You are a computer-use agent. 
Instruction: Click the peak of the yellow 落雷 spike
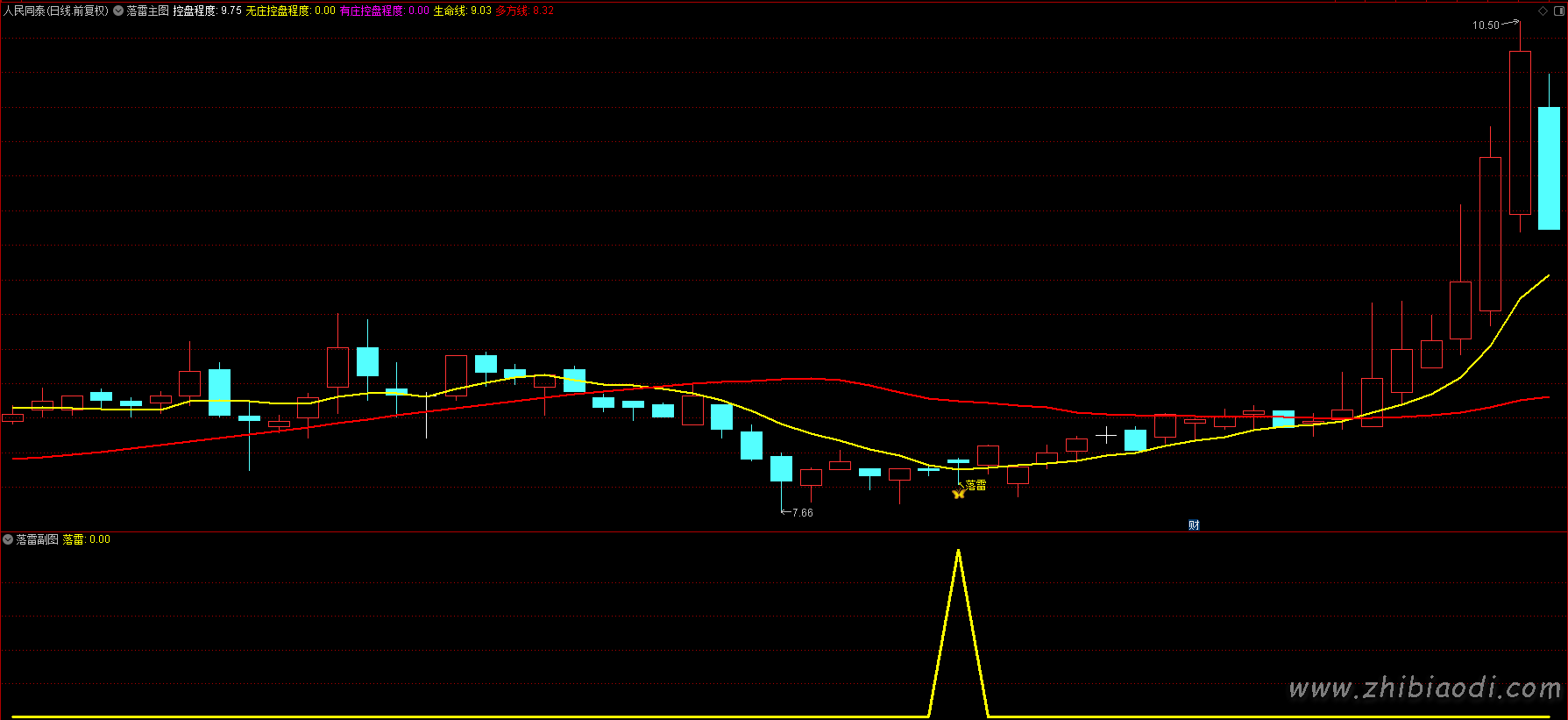click(958, 552)
